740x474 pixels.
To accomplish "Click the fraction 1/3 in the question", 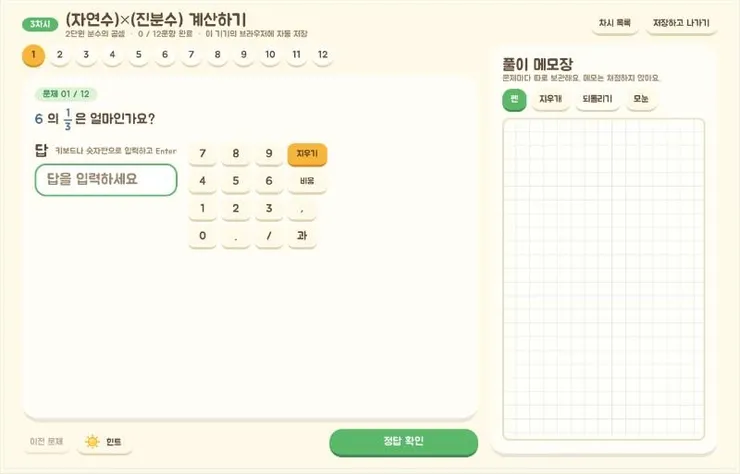I will (67, 119).
